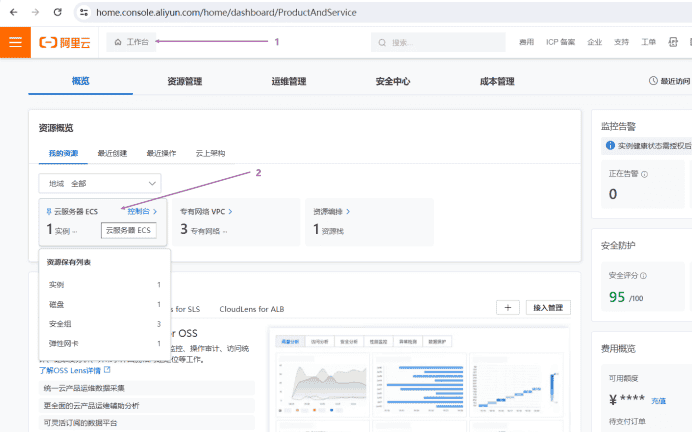The height and width of the screenshot is (432, 692).
Task: Click the search input box
Action: click(x=440, y=42)
